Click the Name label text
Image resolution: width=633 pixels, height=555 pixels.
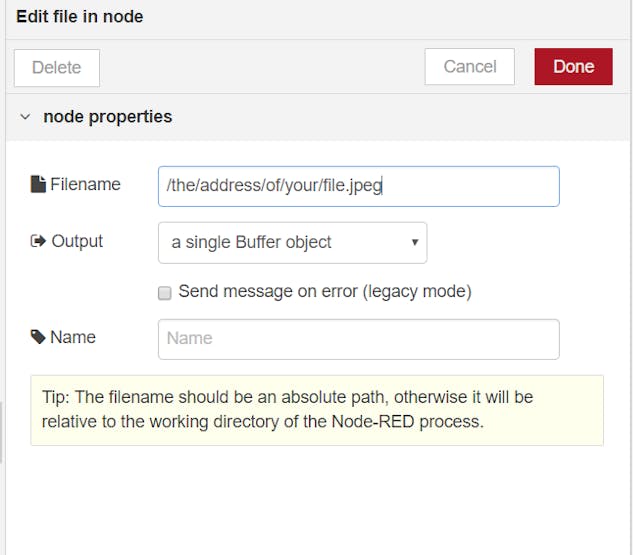pos(73,337)
